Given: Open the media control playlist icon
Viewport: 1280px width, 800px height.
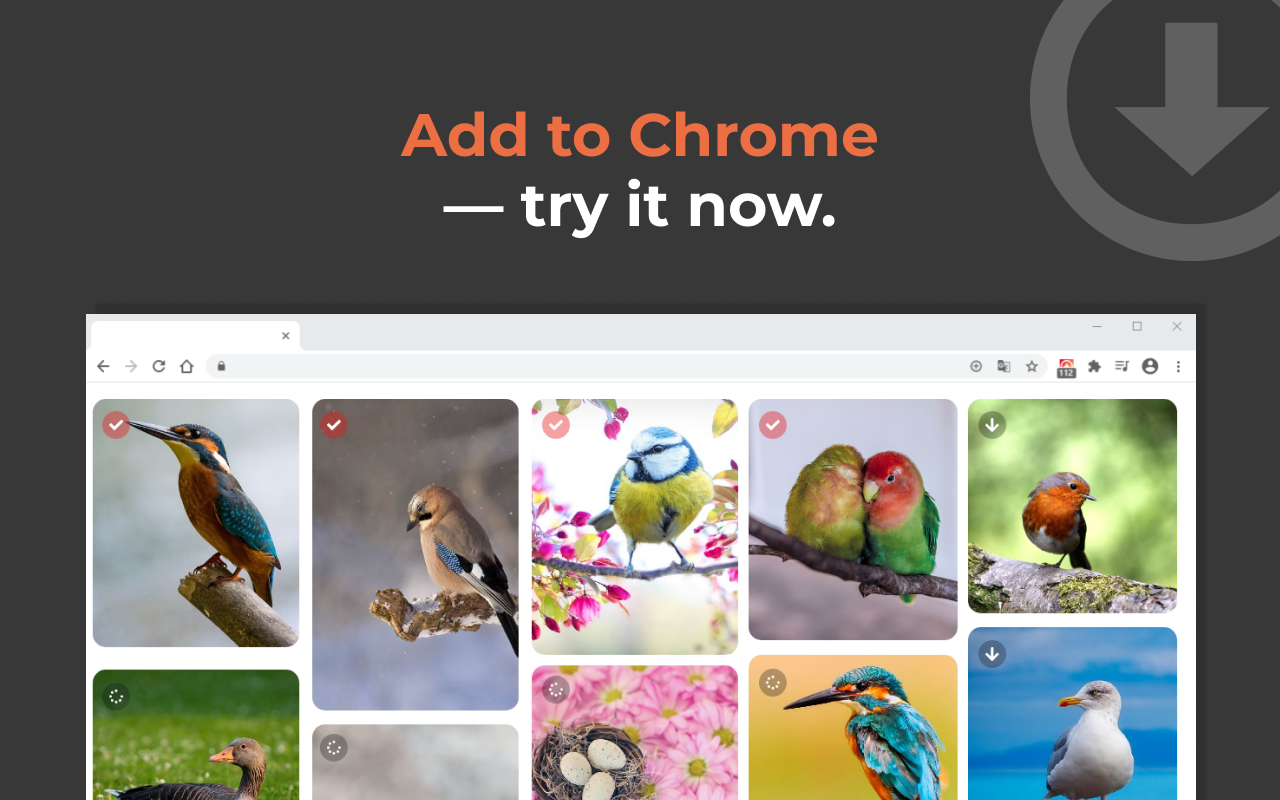Looking at the screenshot, I should [x=1122, y=366].
